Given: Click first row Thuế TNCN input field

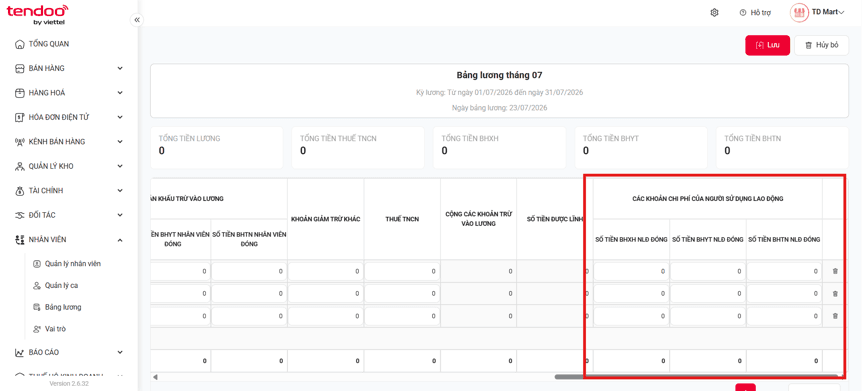Looking at the screenshot, I should click(x=402, y=271).
